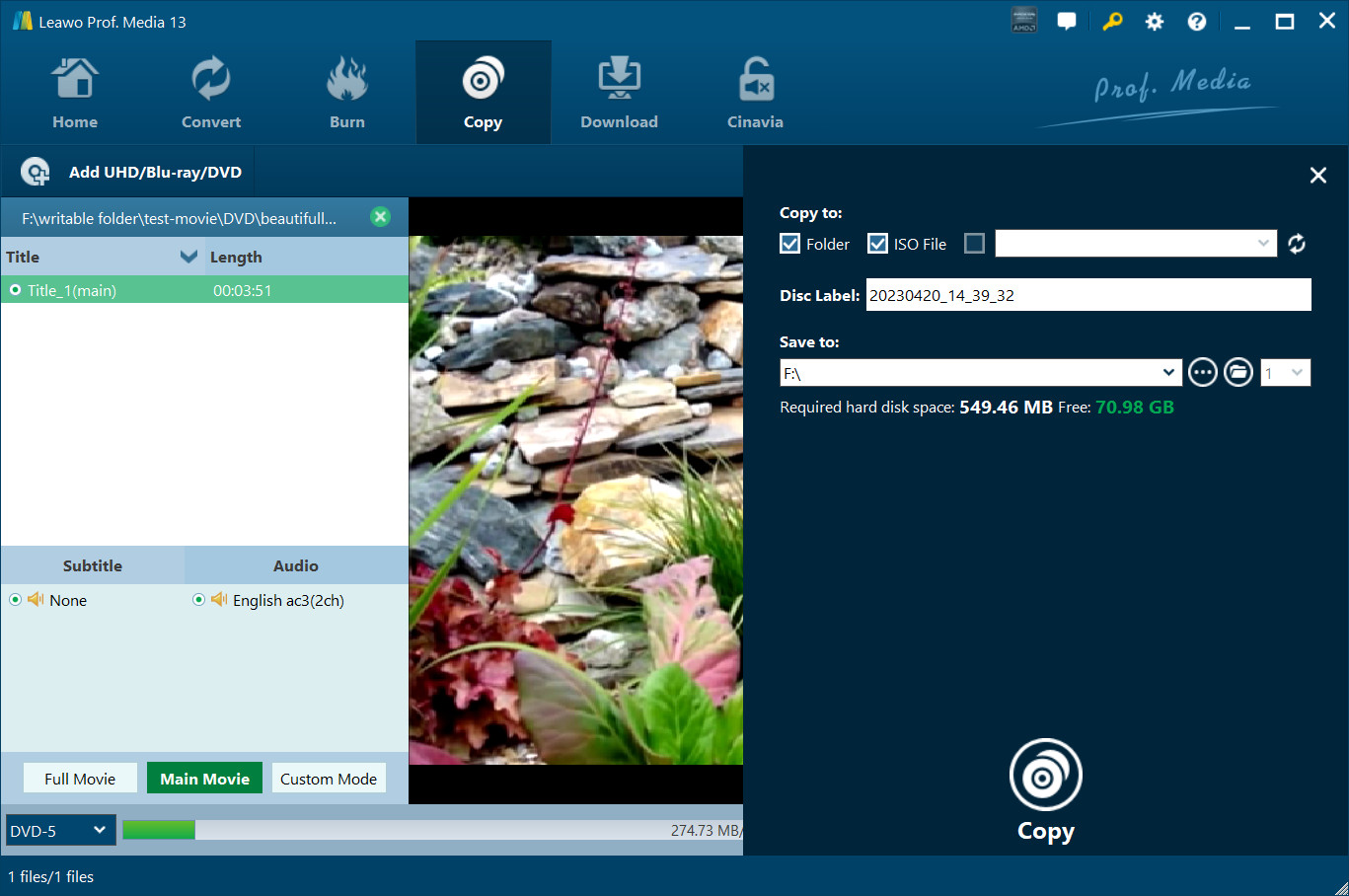Screen dimensions: 1349x896
Task: Remove the loaded DVD source with green X
Action: click(x=380, y=217)
